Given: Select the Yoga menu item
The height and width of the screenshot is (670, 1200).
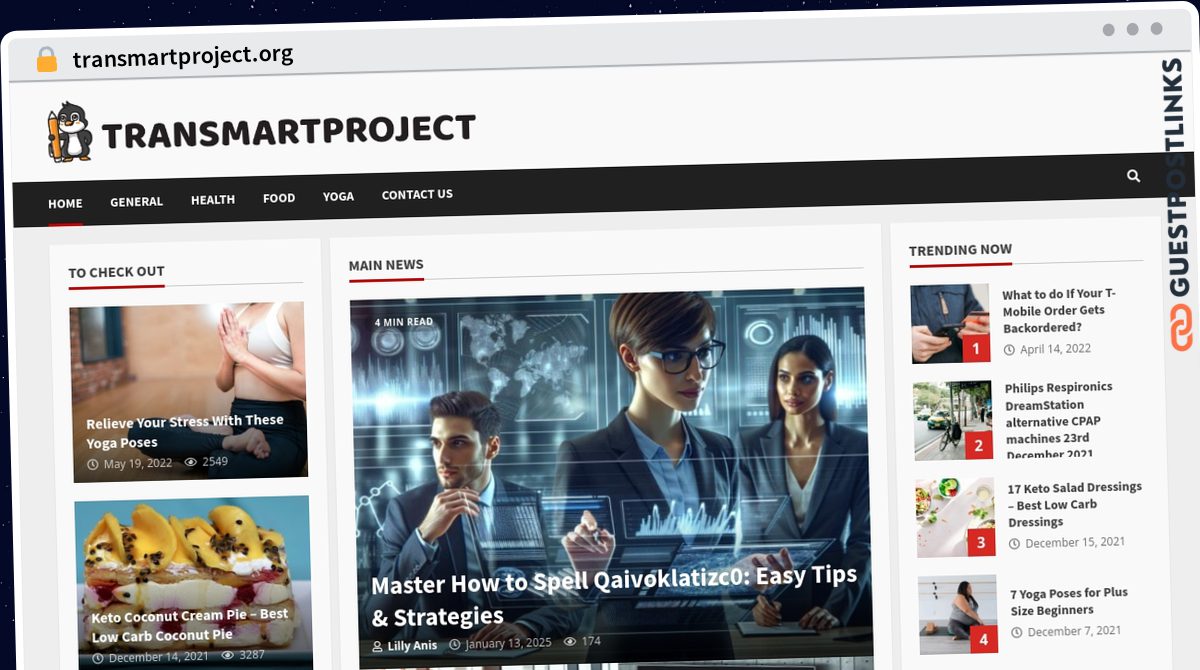Looking at the screenshot, I should click(338, 196).
